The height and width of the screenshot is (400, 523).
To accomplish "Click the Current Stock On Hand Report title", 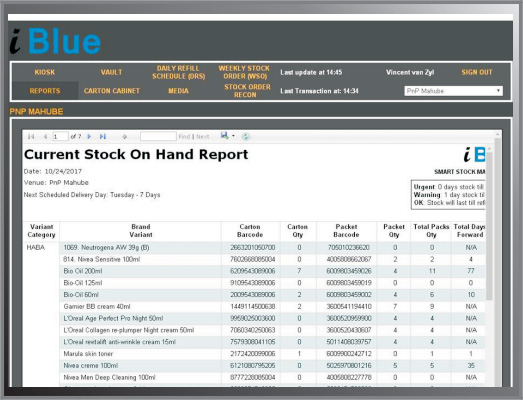I will click(x=136, y=154).
